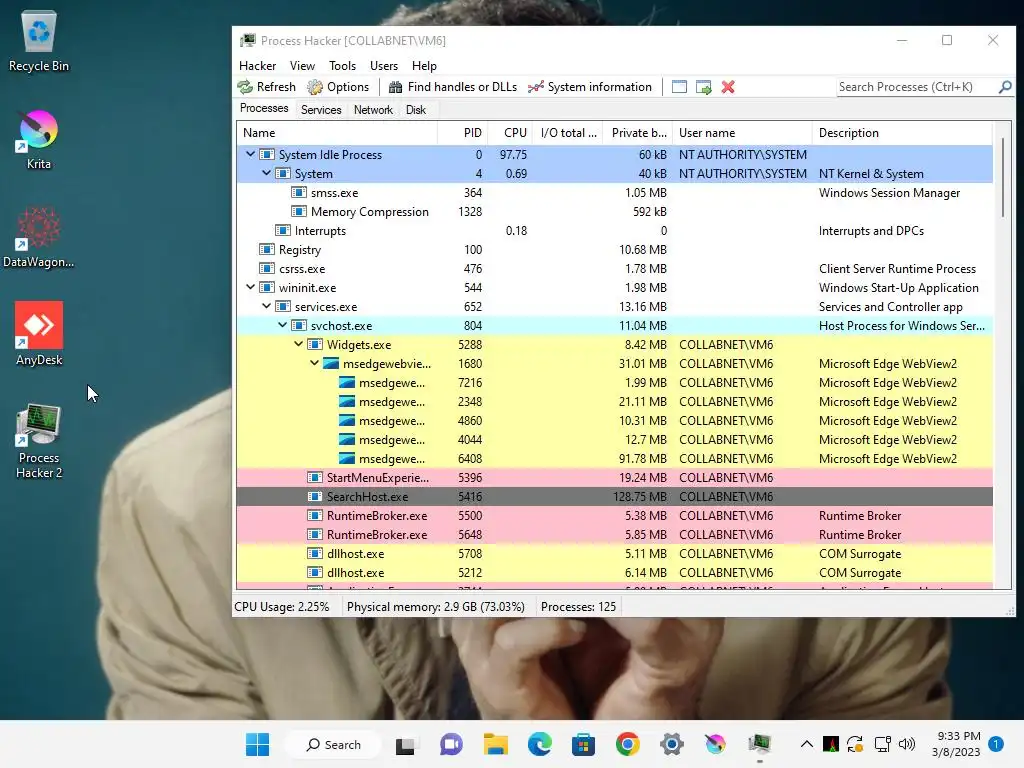
Task: Sort by Private bytes column header
Action: pos(637,133)
